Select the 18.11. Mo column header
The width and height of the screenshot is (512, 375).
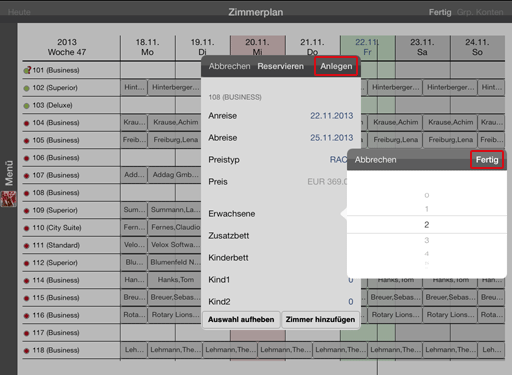pyautogui.click(x=147, y=47)
